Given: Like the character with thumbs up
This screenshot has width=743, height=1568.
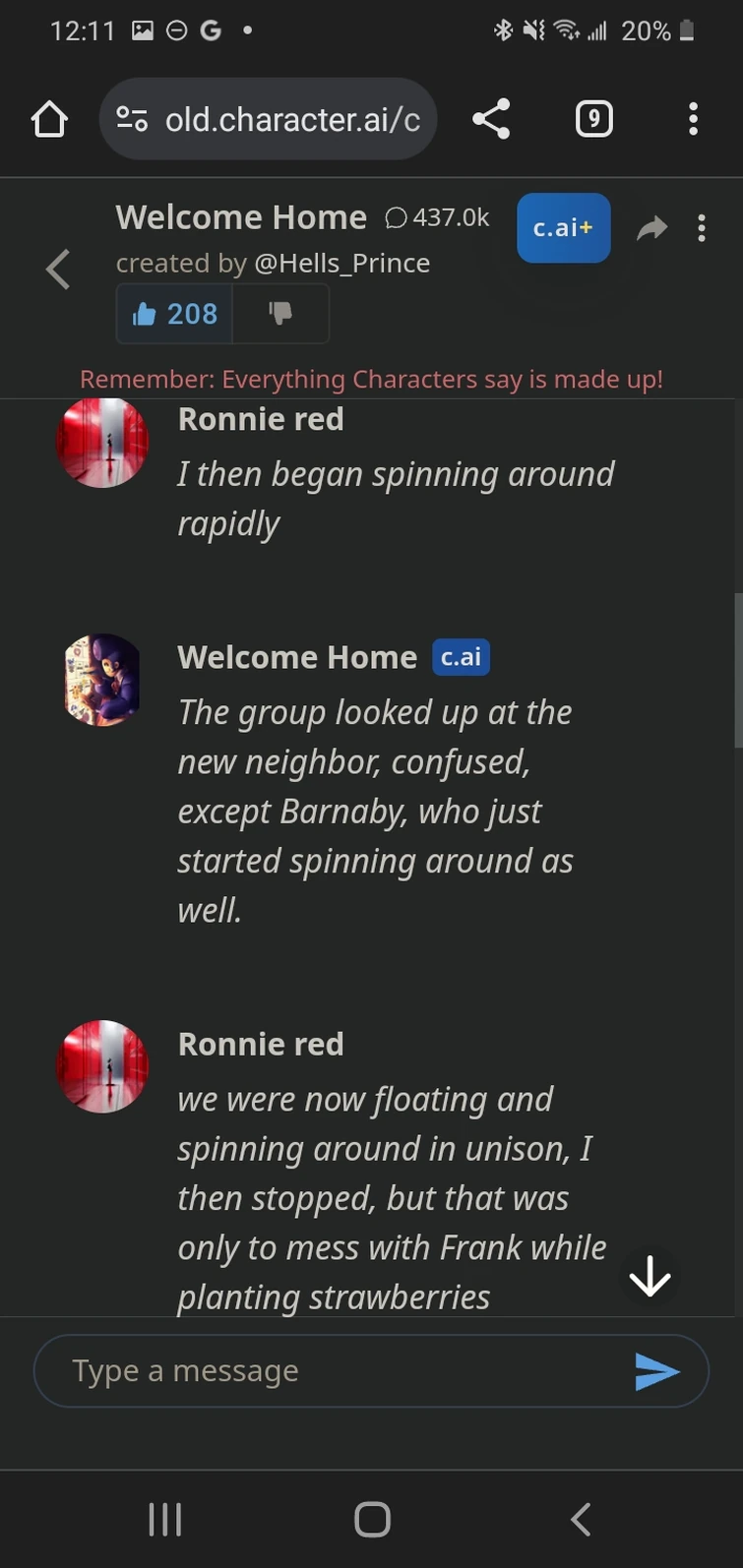Looking at the screenshot, I should 175,314.
